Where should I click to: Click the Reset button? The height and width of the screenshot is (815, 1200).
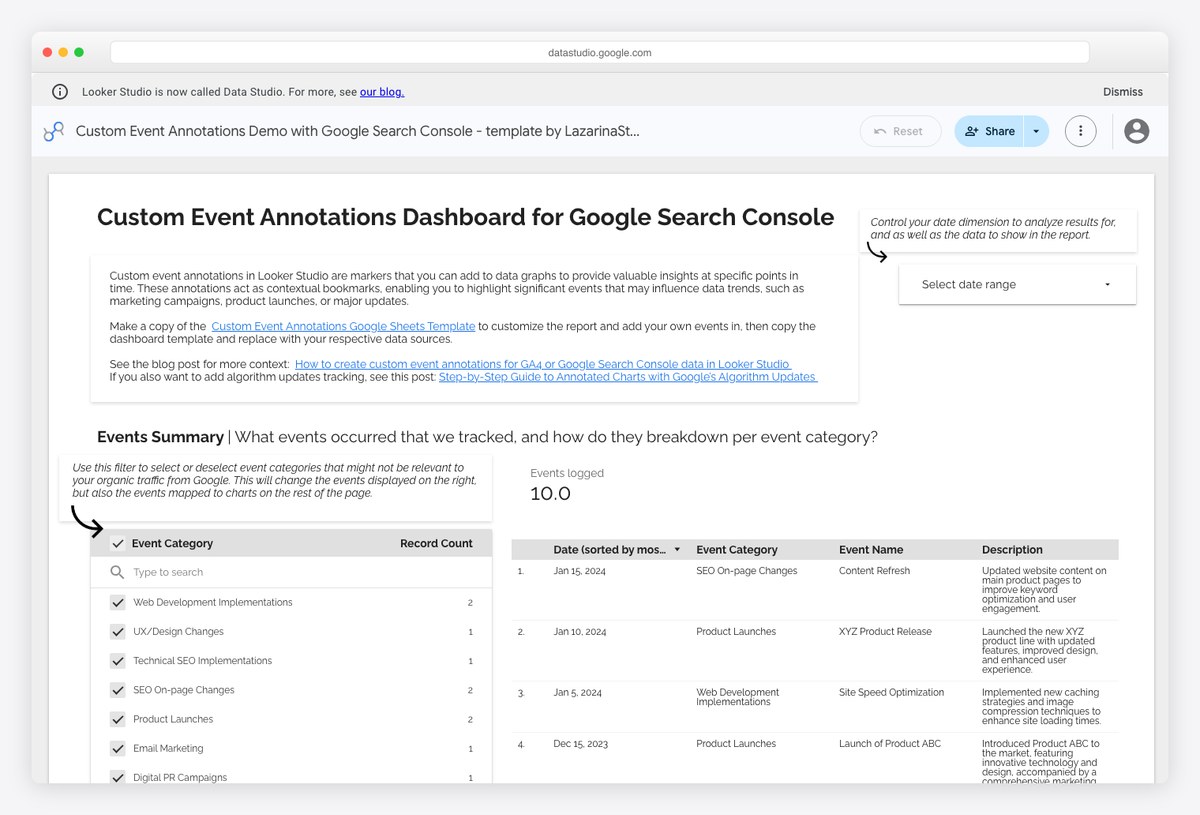click(x=900, y=131)
